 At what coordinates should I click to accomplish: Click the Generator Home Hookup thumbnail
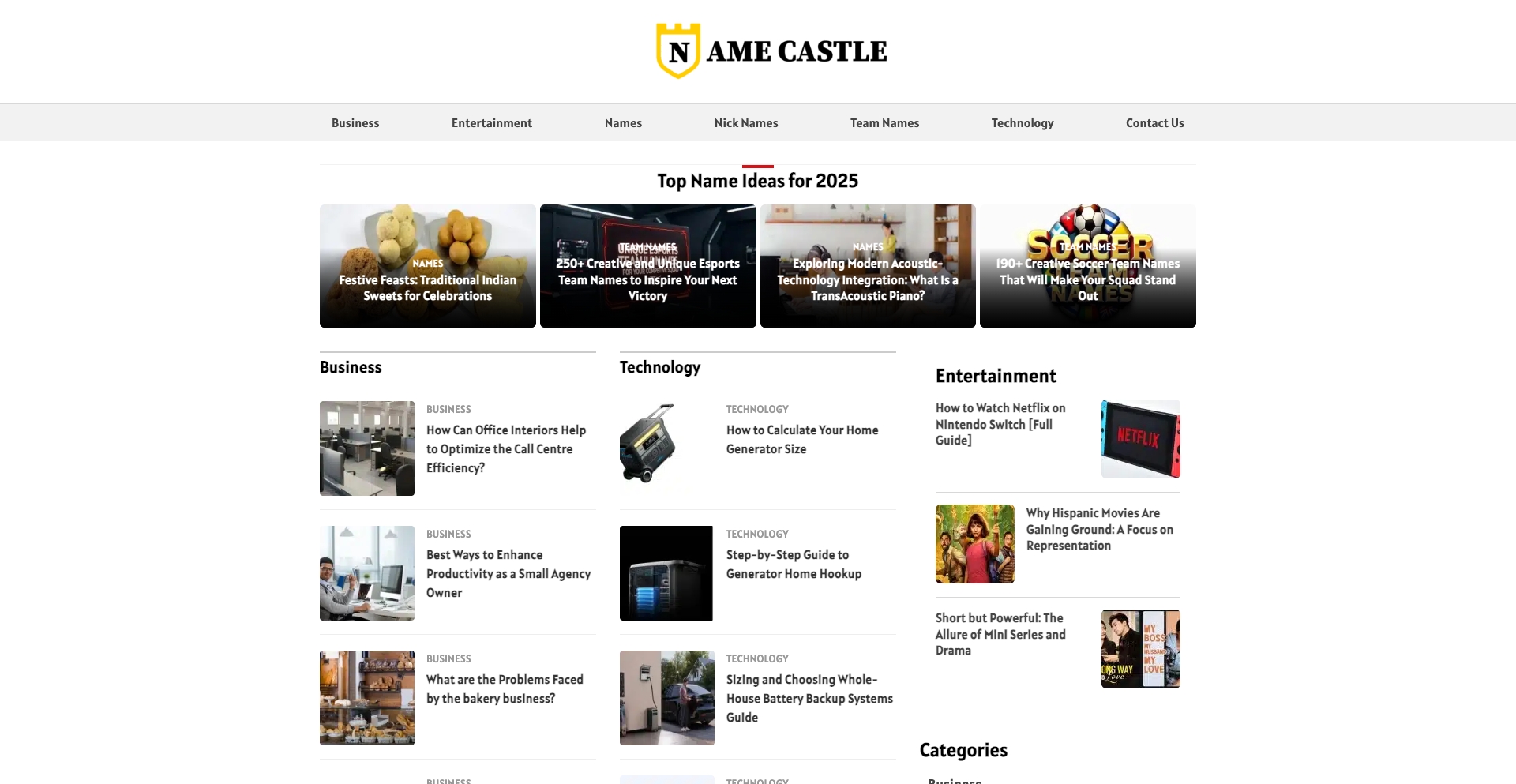666,573
